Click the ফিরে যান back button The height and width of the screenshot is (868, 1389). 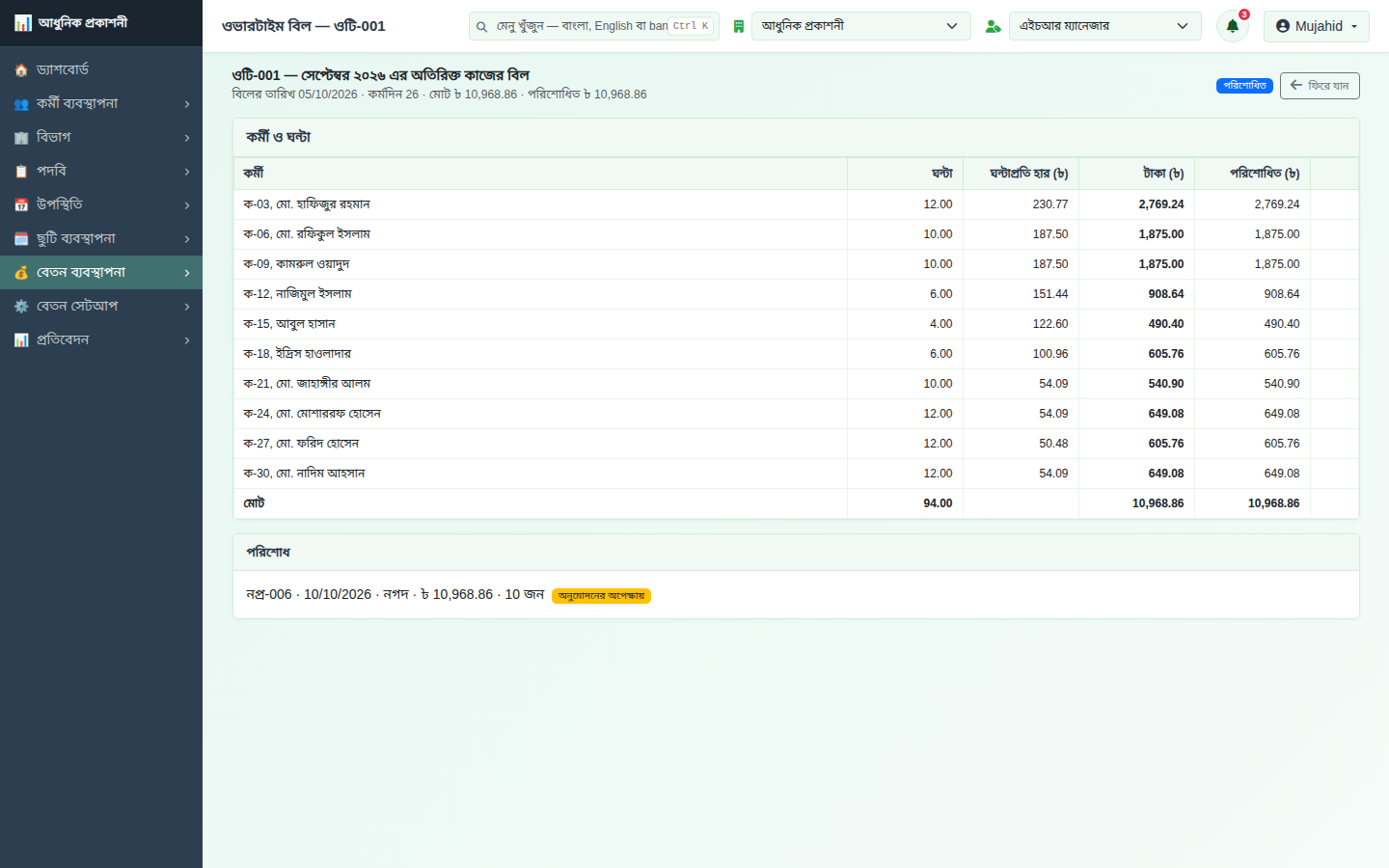tap(1320, 86)
